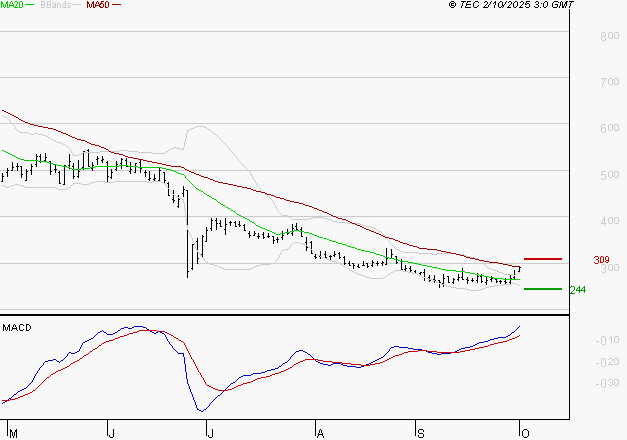Click the green MA20 legend line swatch

pos(32,6)
